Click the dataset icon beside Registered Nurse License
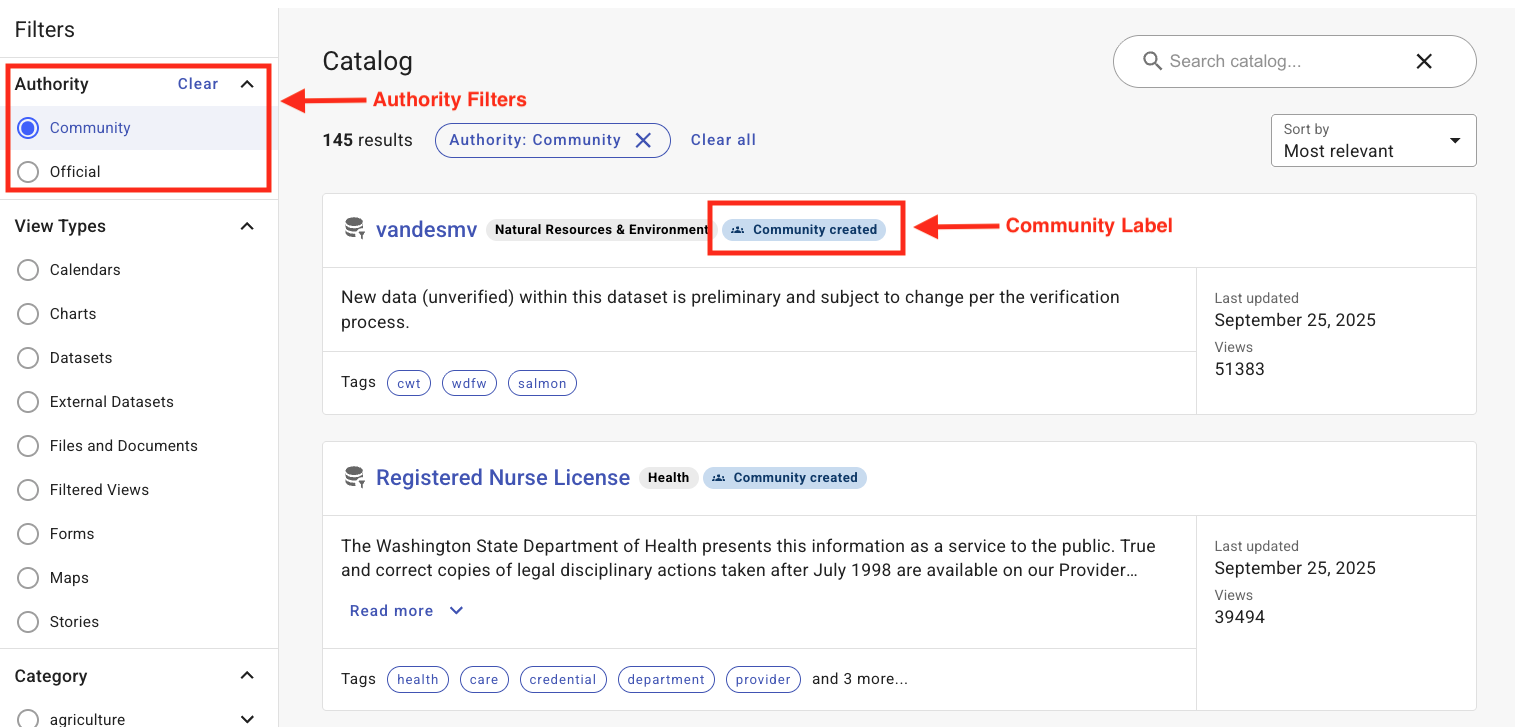Image resolution: width=1515 pixels, height=727 pixels. 354,477
